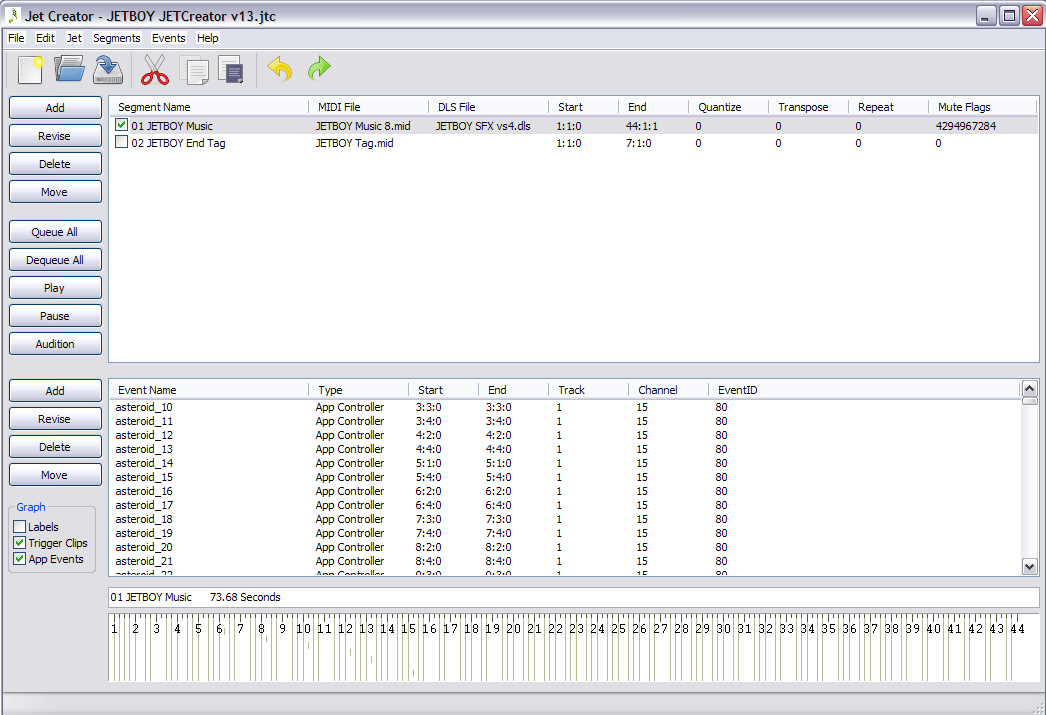Open a file using the folder icon
Screen dimensions: 1046x715
pyautogui.click(x=69, y=70)
